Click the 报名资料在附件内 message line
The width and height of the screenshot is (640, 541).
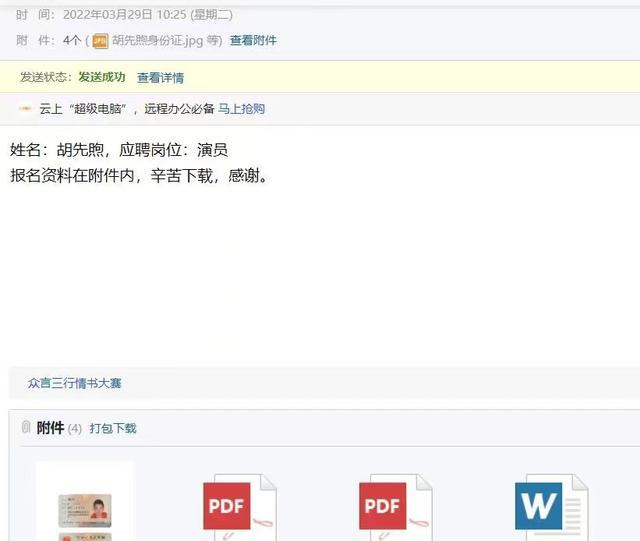[x=138, y=176]
